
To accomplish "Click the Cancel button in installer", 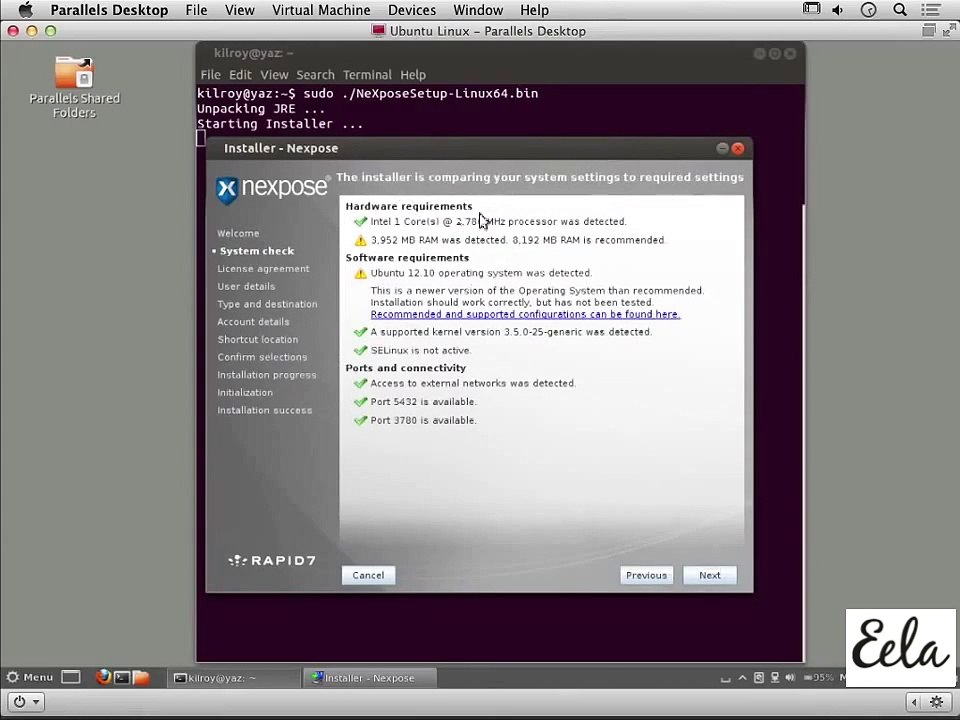I will 368,575.
